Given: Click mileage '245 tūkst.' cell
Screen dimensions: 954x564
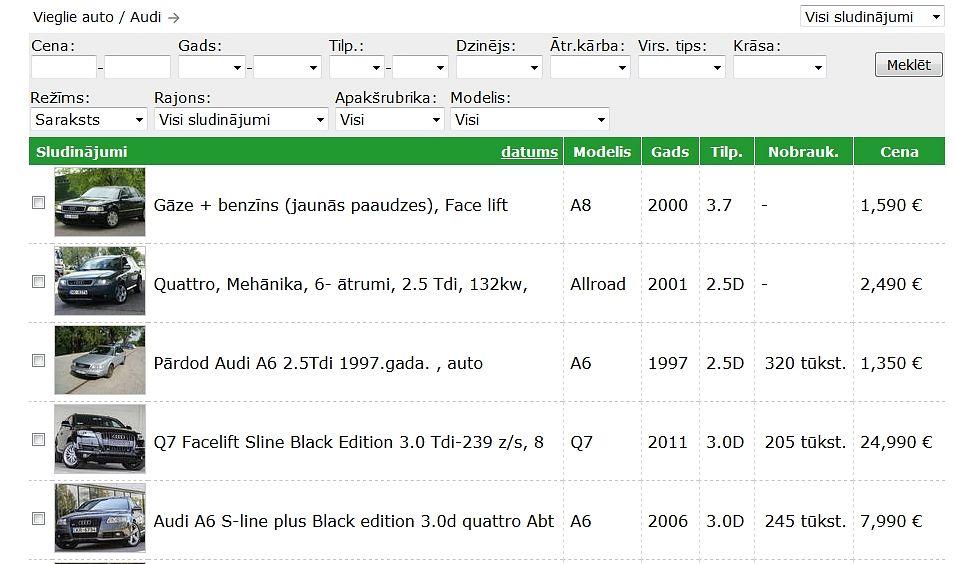Looking at the screenshot, I should point(805,521).
